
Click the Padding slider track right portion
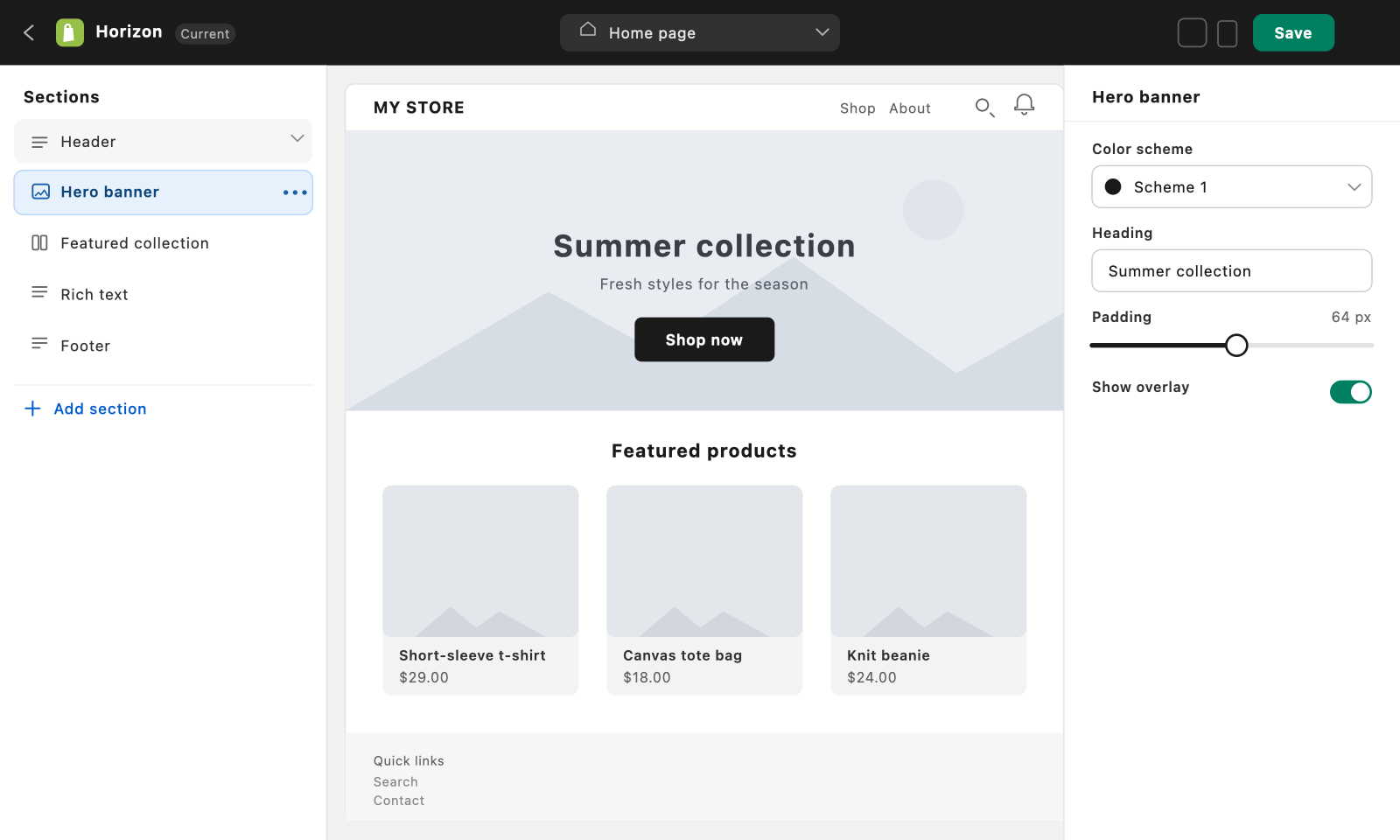[1311, 346]
